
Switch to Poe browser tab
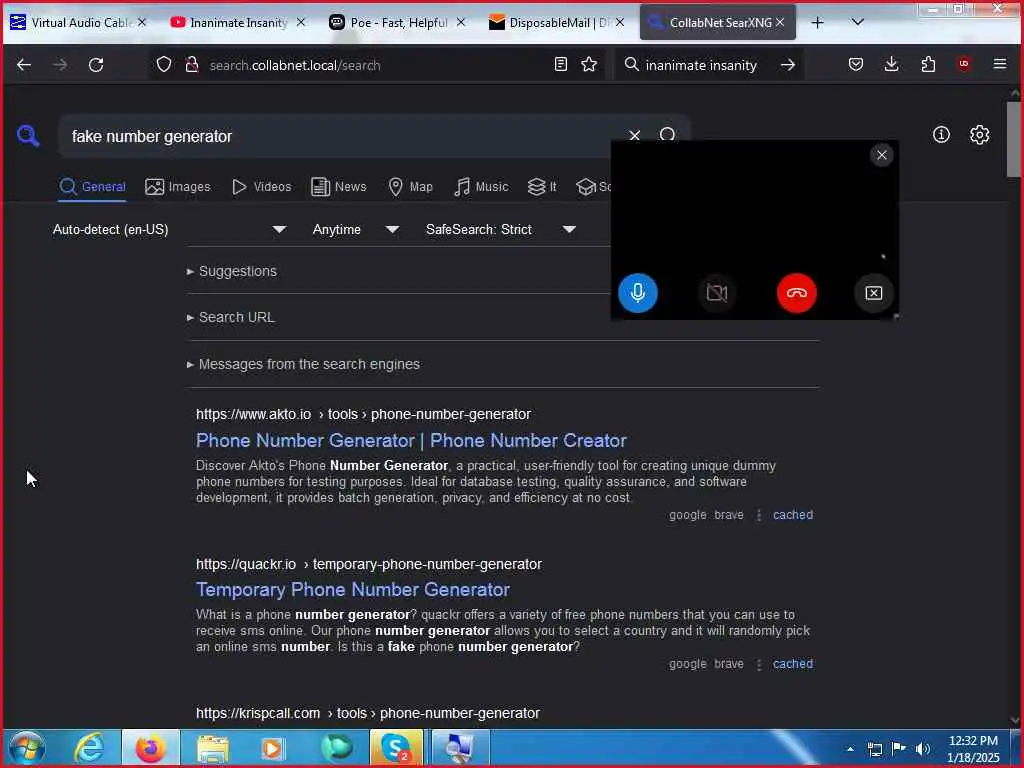397,22
